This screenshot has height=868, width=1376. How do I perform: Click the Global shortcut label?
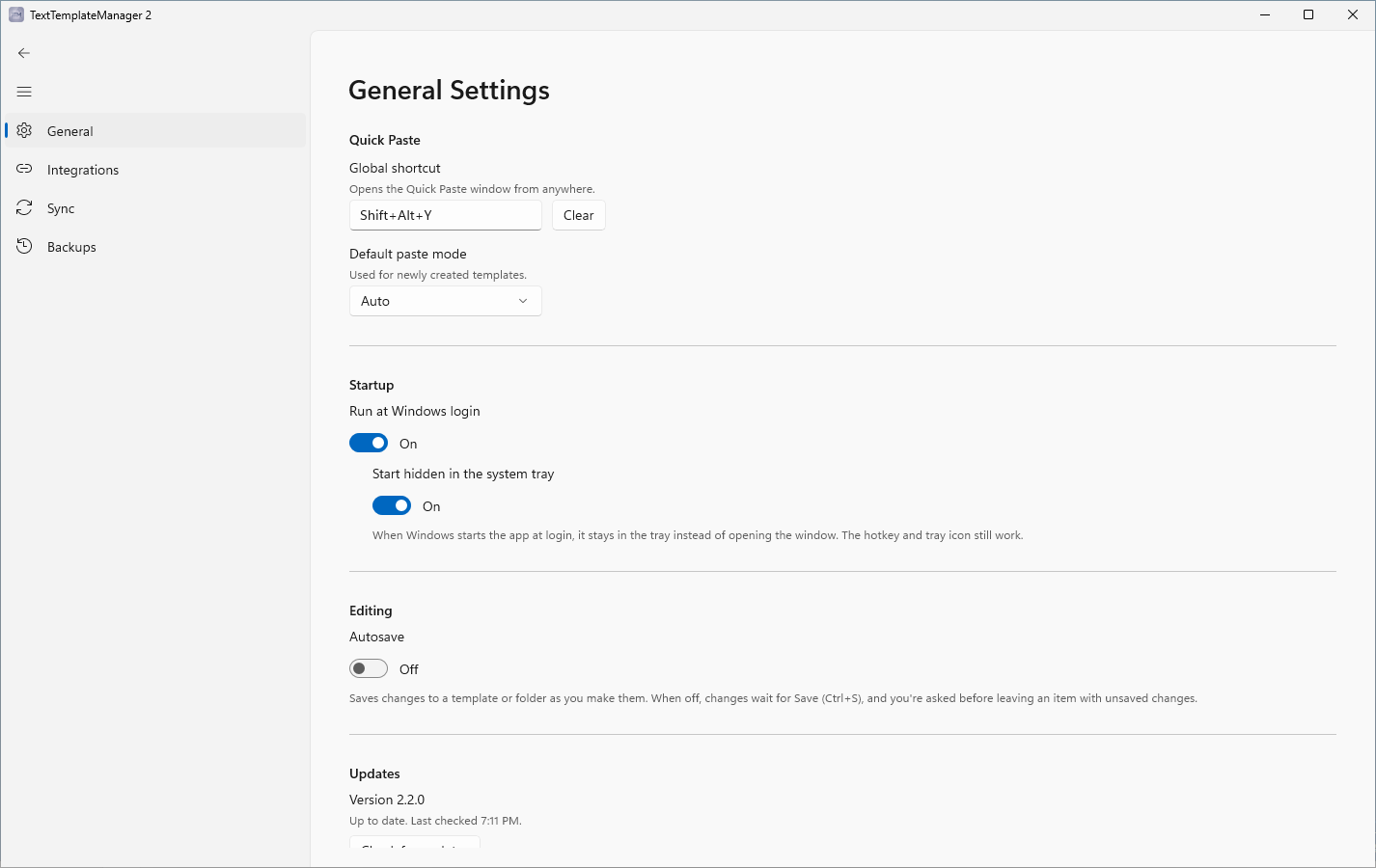(x=395, y=168)
